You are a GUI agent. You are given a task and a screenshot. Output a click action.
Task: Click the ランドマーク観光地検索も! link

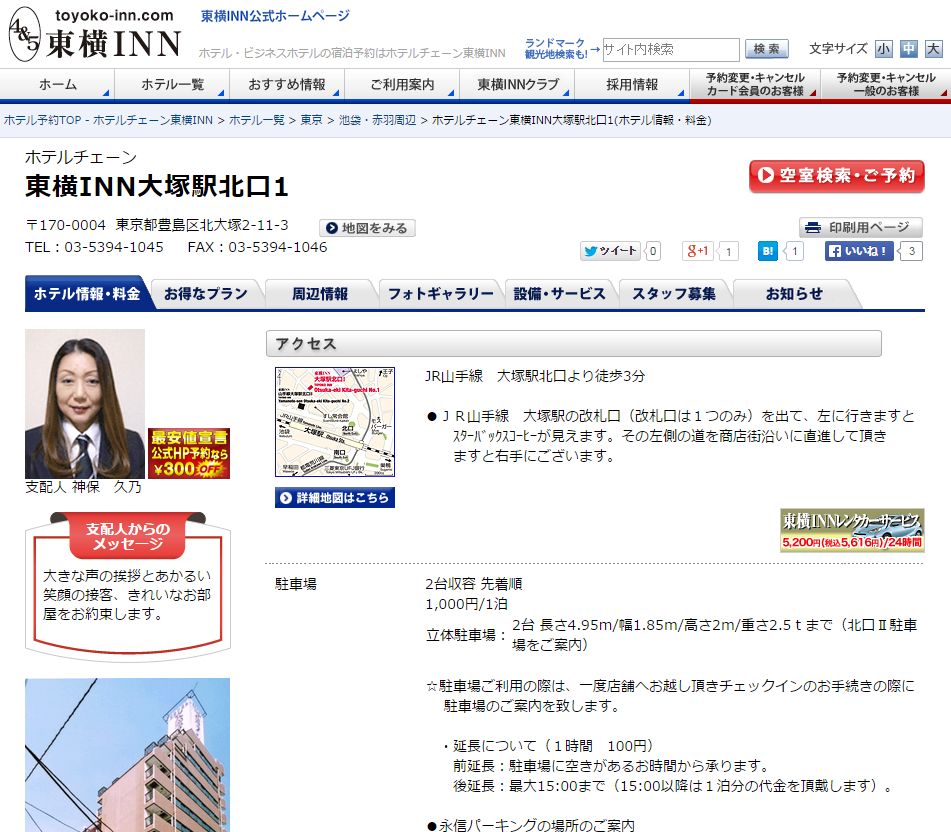pyautogui.click(x=556, y=49)
